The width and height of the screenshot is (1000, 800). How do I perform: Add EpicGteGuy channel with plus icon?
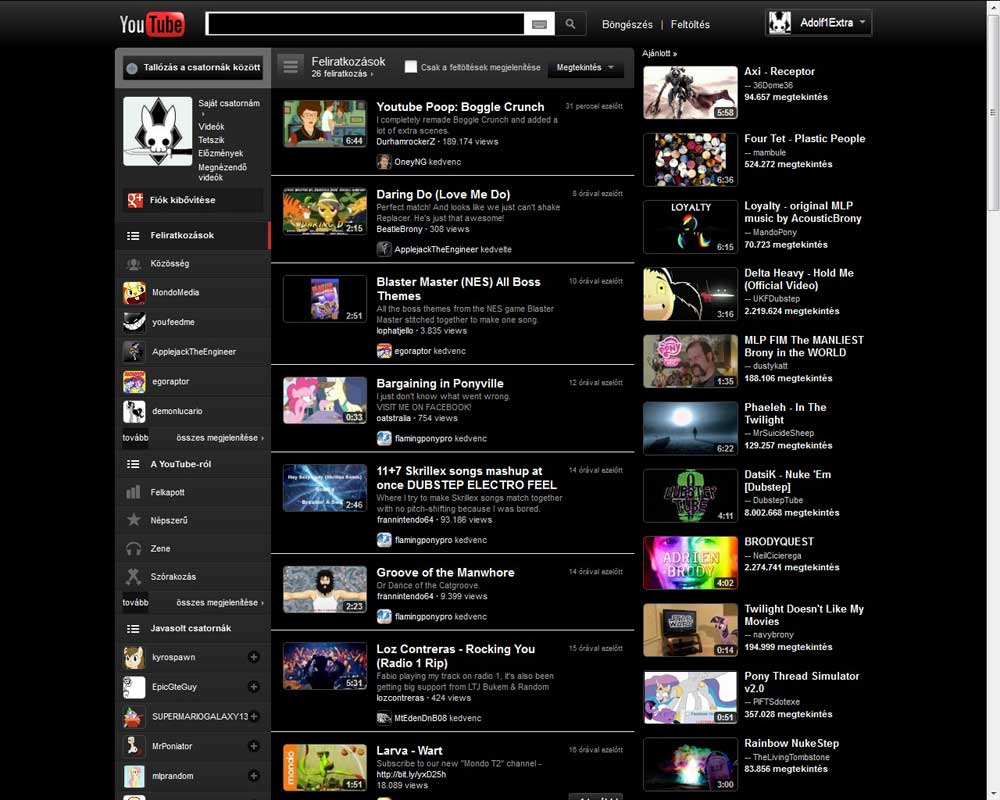(253, 687)
